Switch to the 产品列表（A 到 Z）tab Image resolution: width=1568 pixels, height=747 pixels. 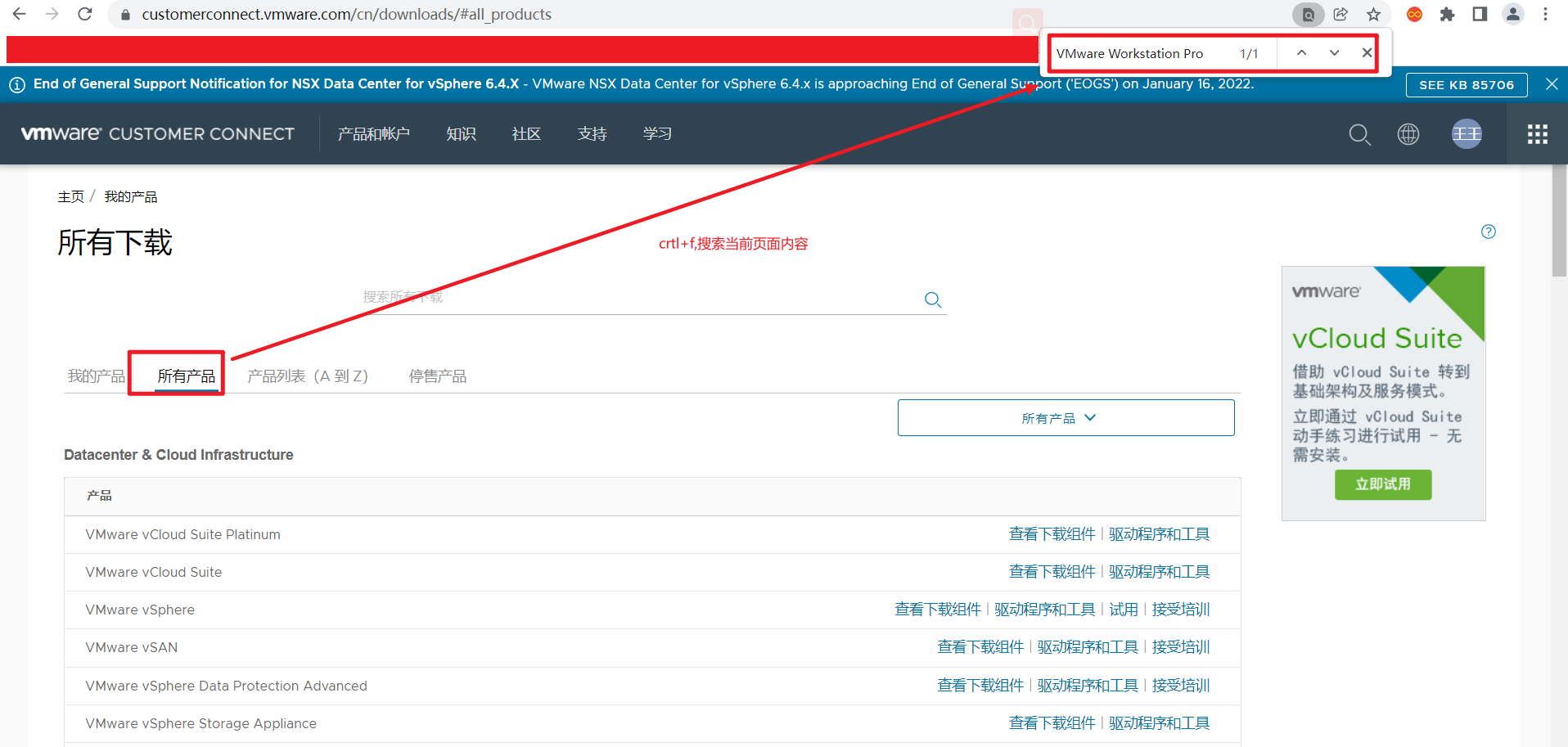tap(308, 376)
